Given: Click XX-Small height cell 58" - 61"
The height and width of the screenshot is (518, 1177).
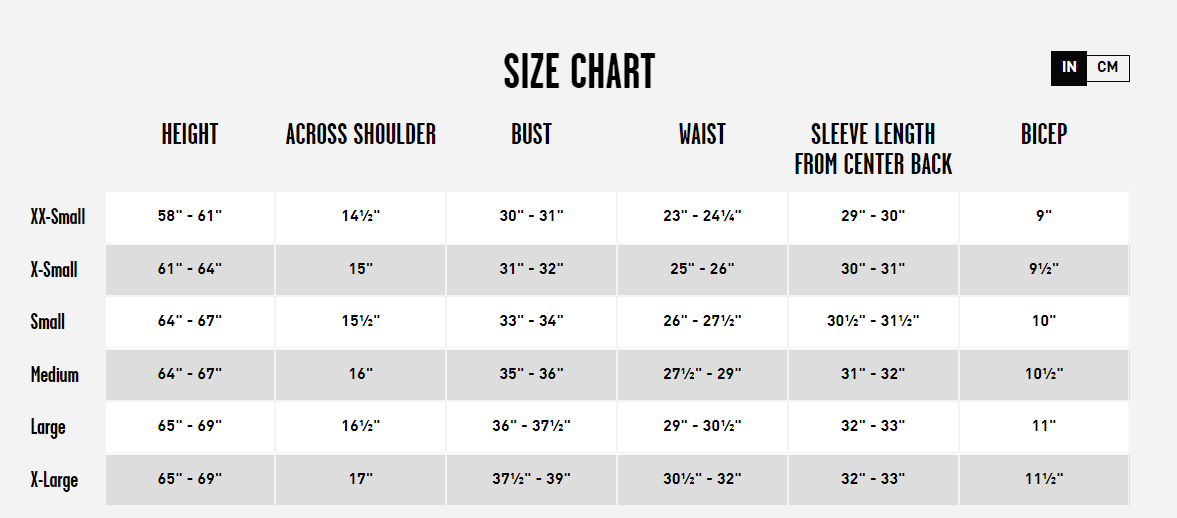Looking at the screenshot, I should pos(190,216).
